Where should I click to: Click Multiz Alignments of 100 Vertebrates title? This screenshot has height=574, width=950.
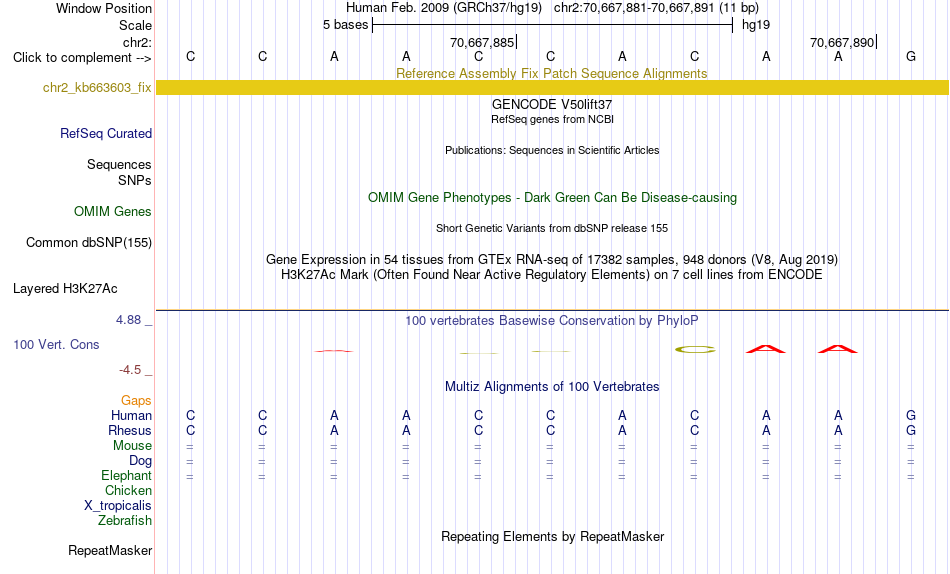[x=552, y=387]
